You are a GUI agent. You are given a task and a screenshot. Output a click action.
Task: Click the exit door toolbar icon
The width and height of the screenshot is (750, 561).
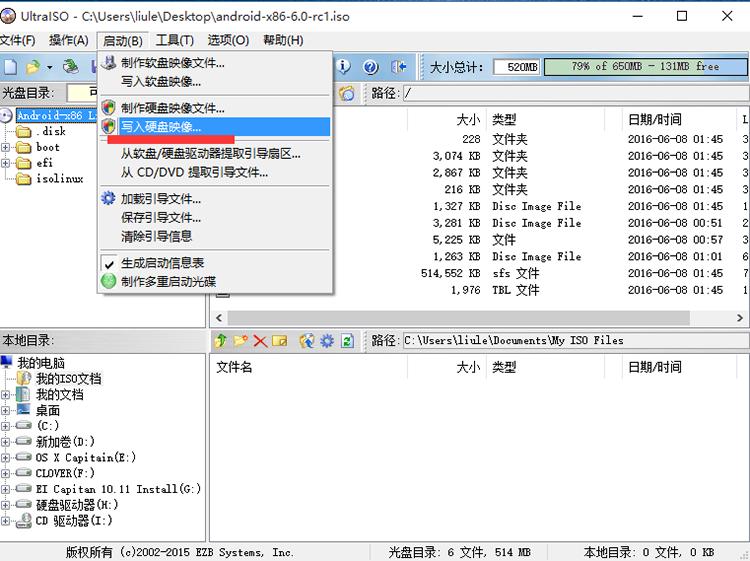coord(398,67)
